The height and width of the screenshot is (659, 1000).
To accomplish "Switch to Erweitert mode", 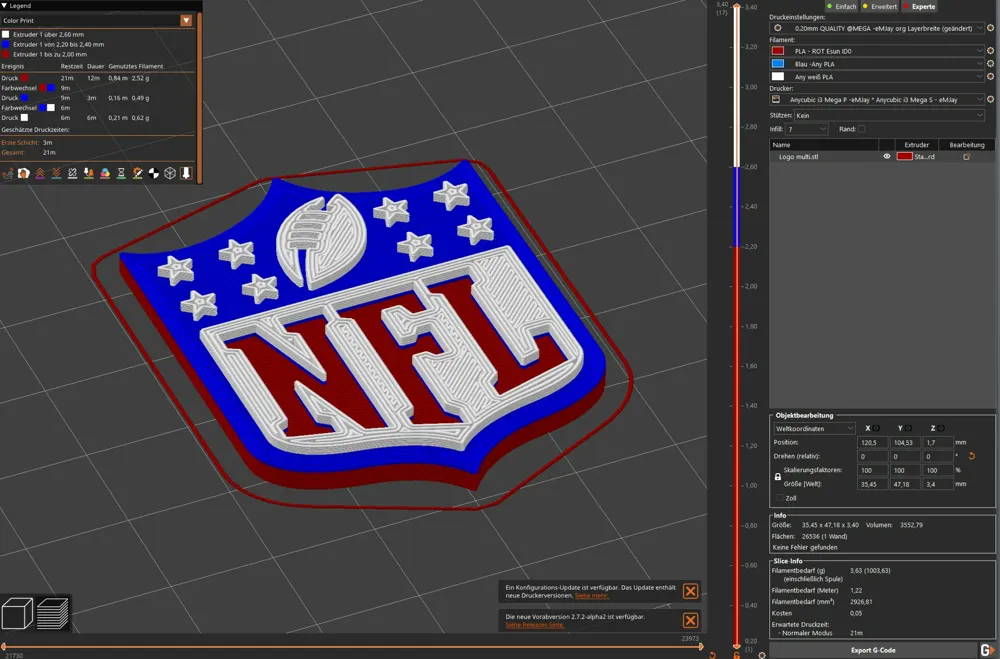I will [884, 7].
